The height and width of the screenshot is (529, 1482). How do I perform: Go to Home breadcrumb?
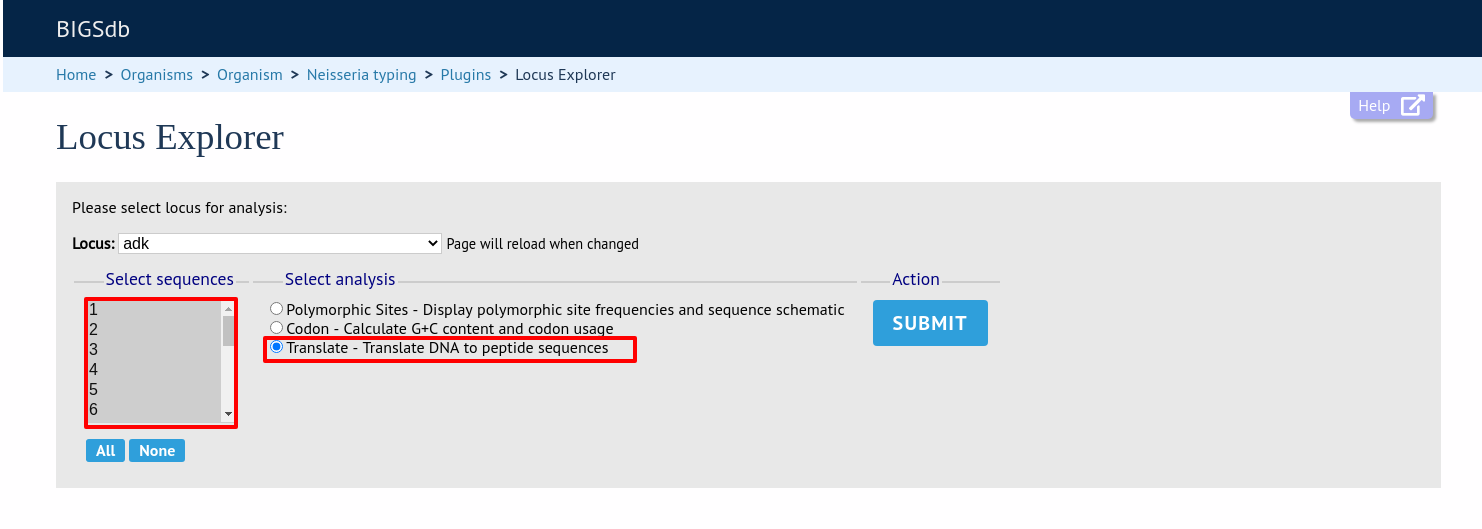(x=76, y=75)
